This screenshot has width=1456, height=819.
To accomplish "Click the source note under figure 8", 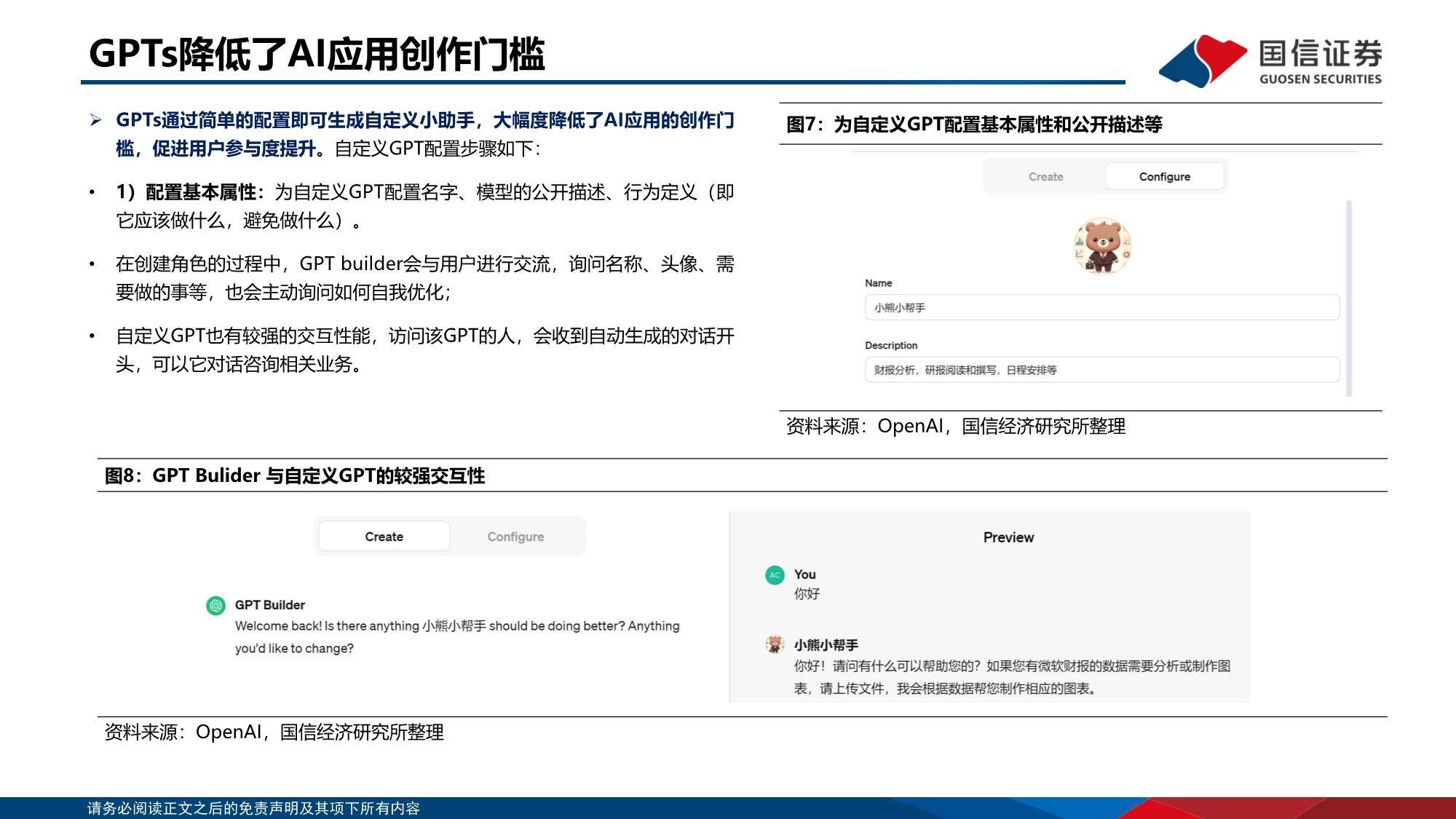I will point(274,732).
